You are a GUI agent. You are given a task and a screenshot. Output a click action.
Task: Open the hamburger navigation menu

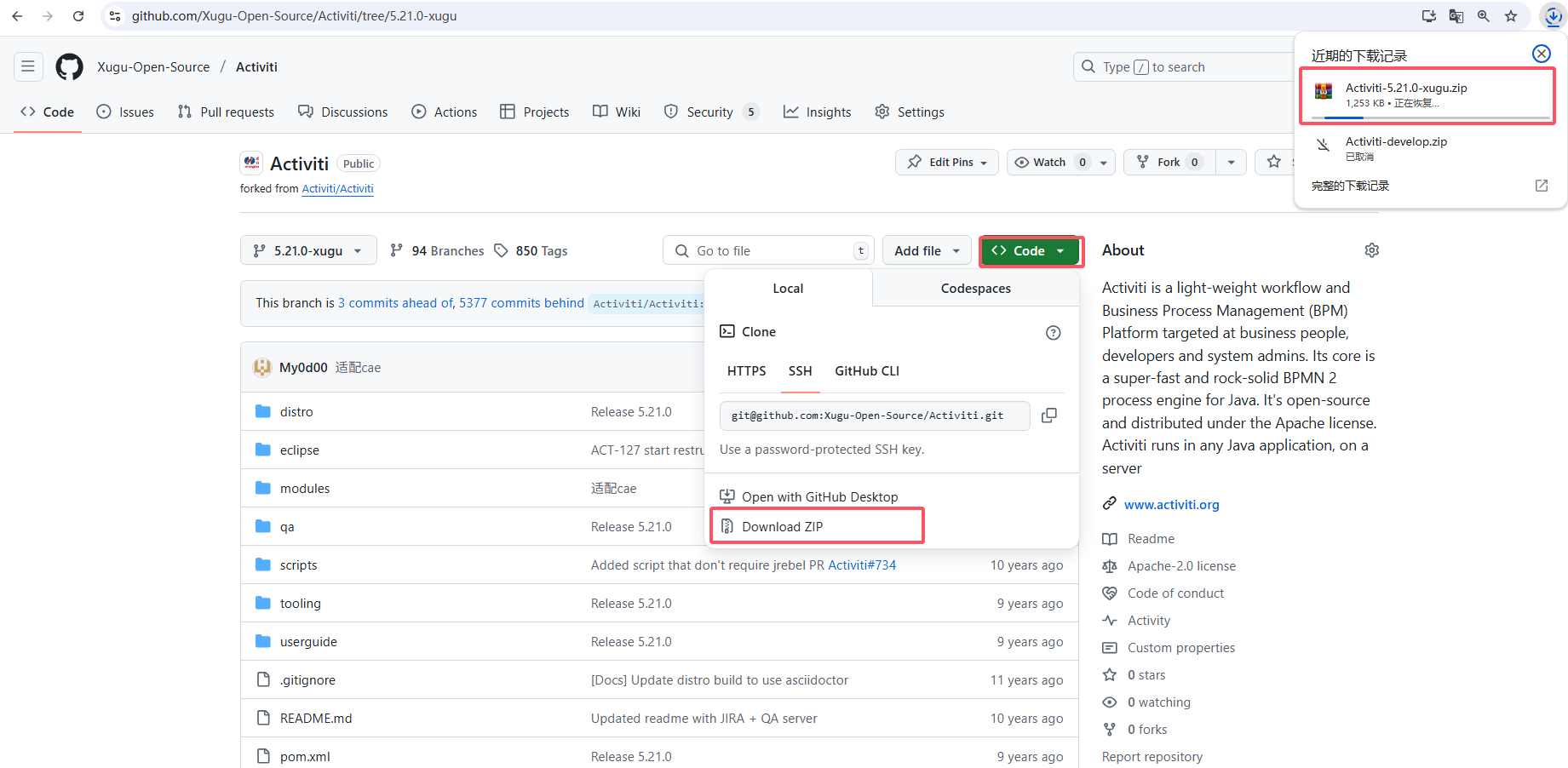(28, 66)
